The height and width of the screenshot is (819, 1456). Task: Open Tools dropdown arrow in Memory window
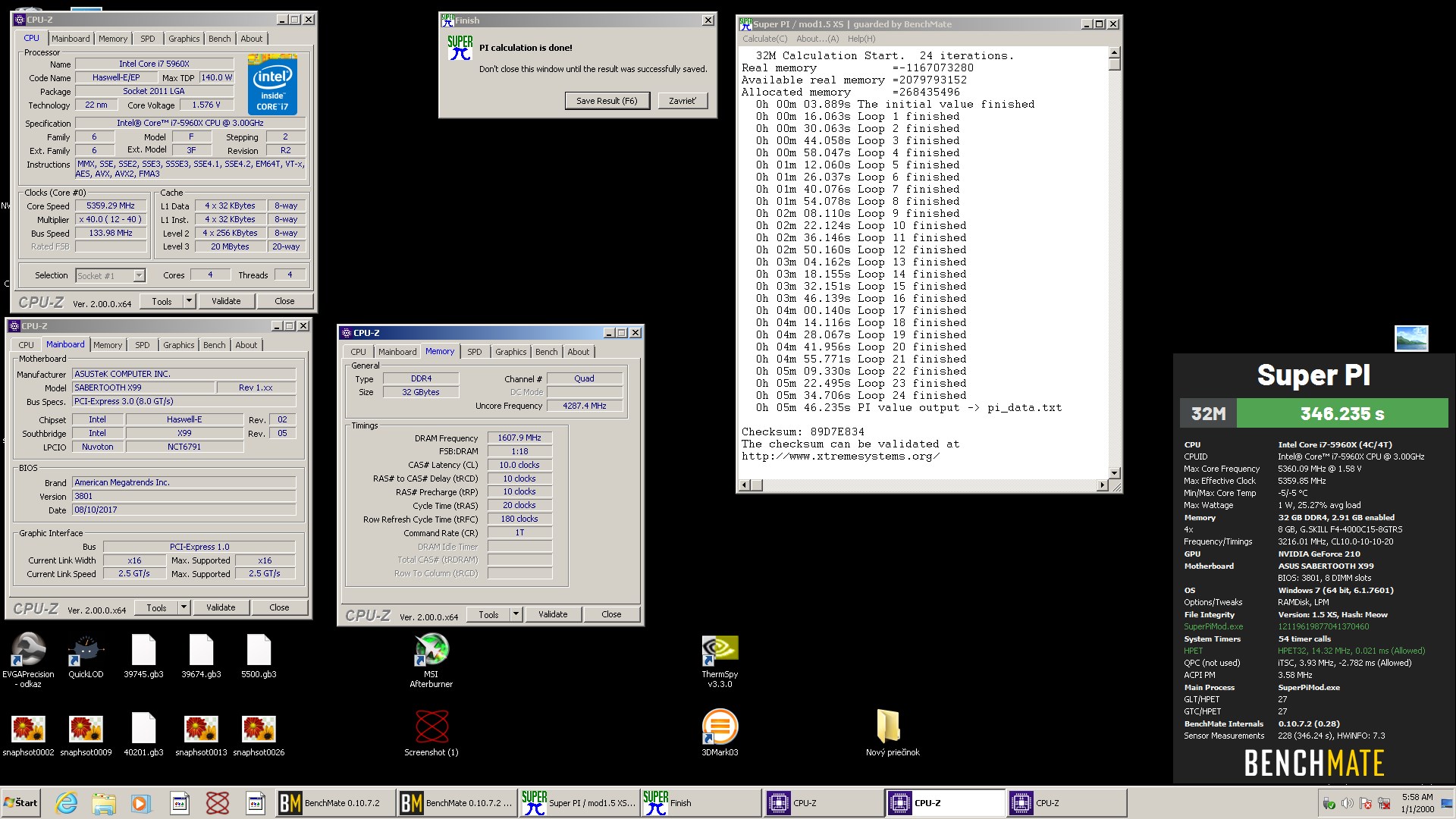tap(516, 614)
